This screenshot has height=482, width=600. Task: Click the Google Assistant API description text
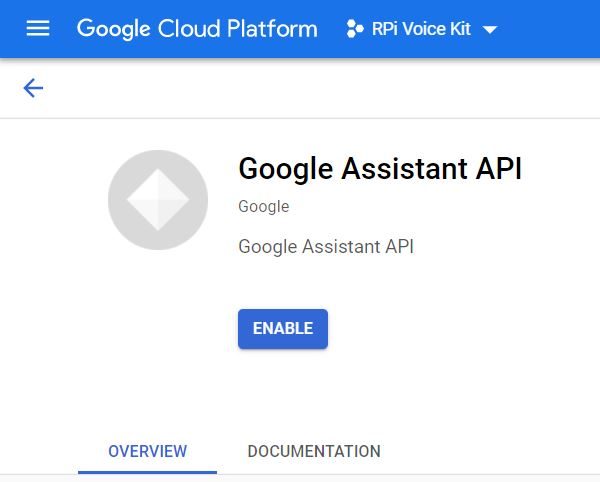click(x=326, y=246)
